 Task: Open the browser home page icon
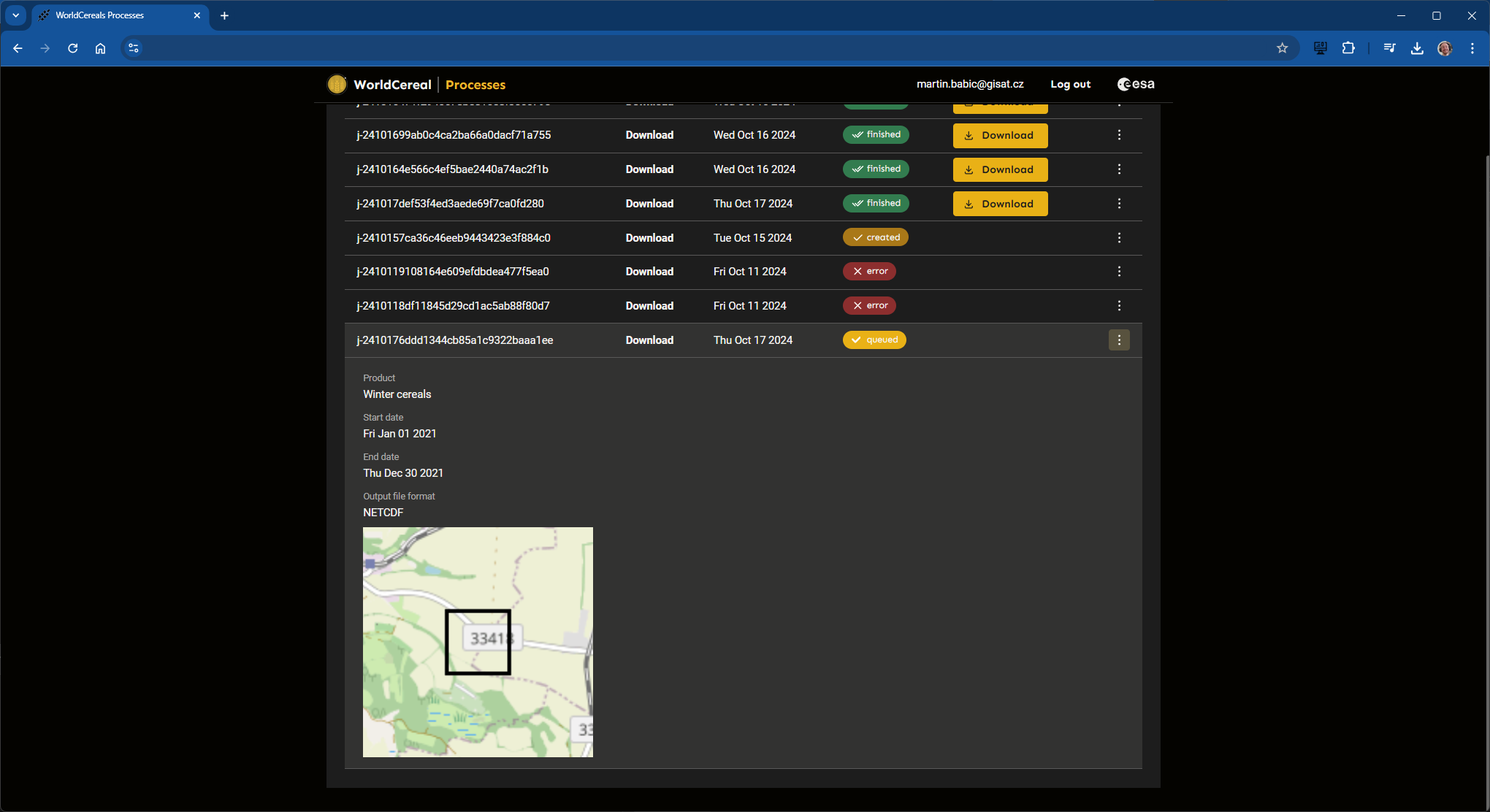(100, 48)
